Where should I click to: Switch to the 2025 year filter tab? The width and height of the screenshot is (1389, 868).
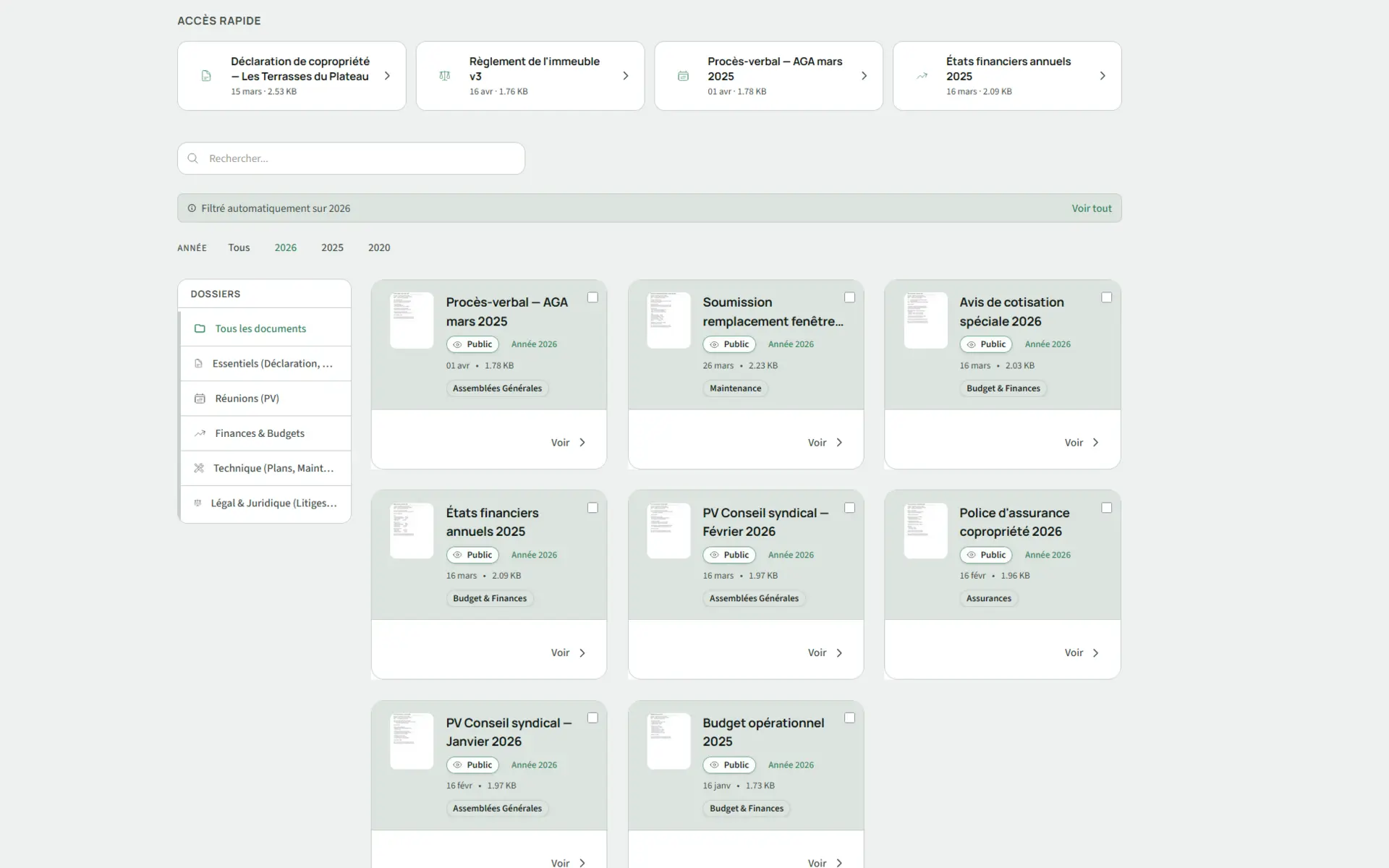[x=331, y=247]
